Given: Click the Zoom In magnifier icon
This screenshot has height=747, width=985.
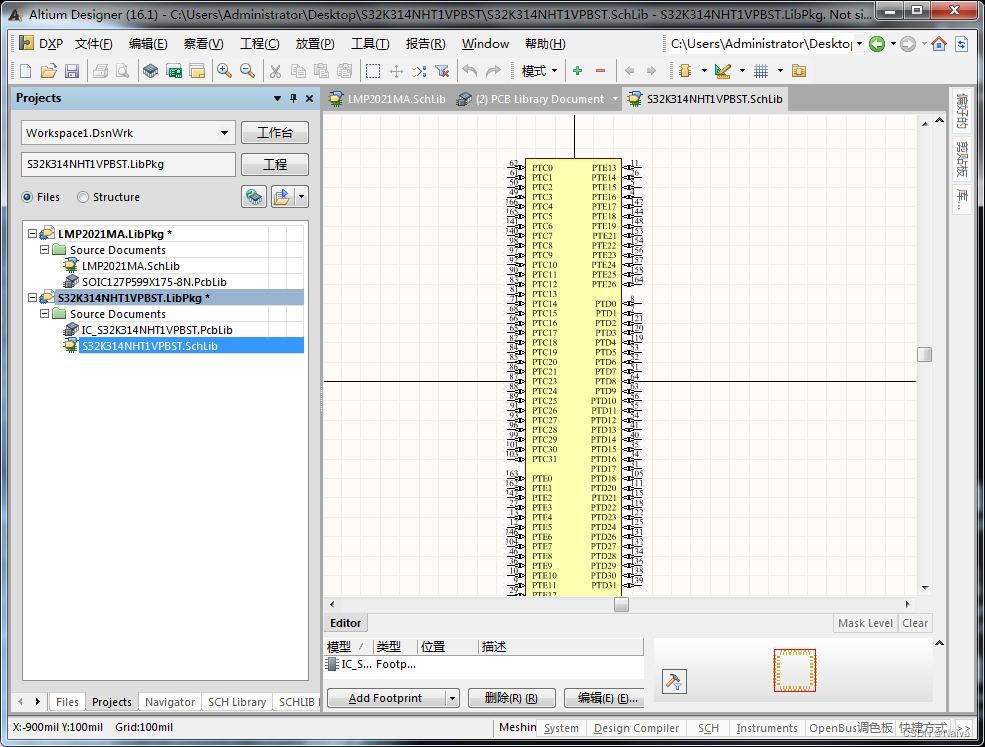Looking at the screenshot, I should [x=224, y=71].
